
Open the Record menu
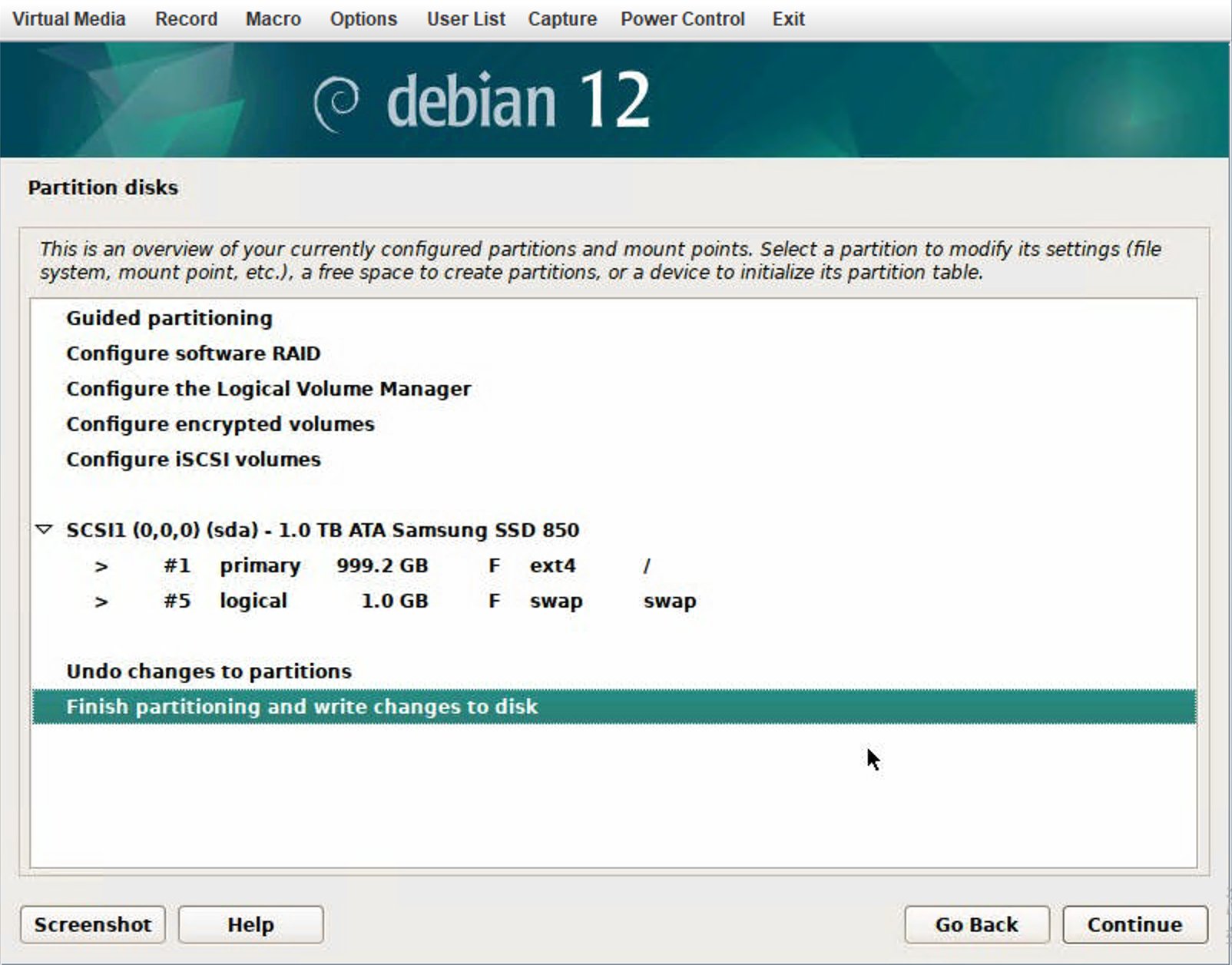point(186,19)
